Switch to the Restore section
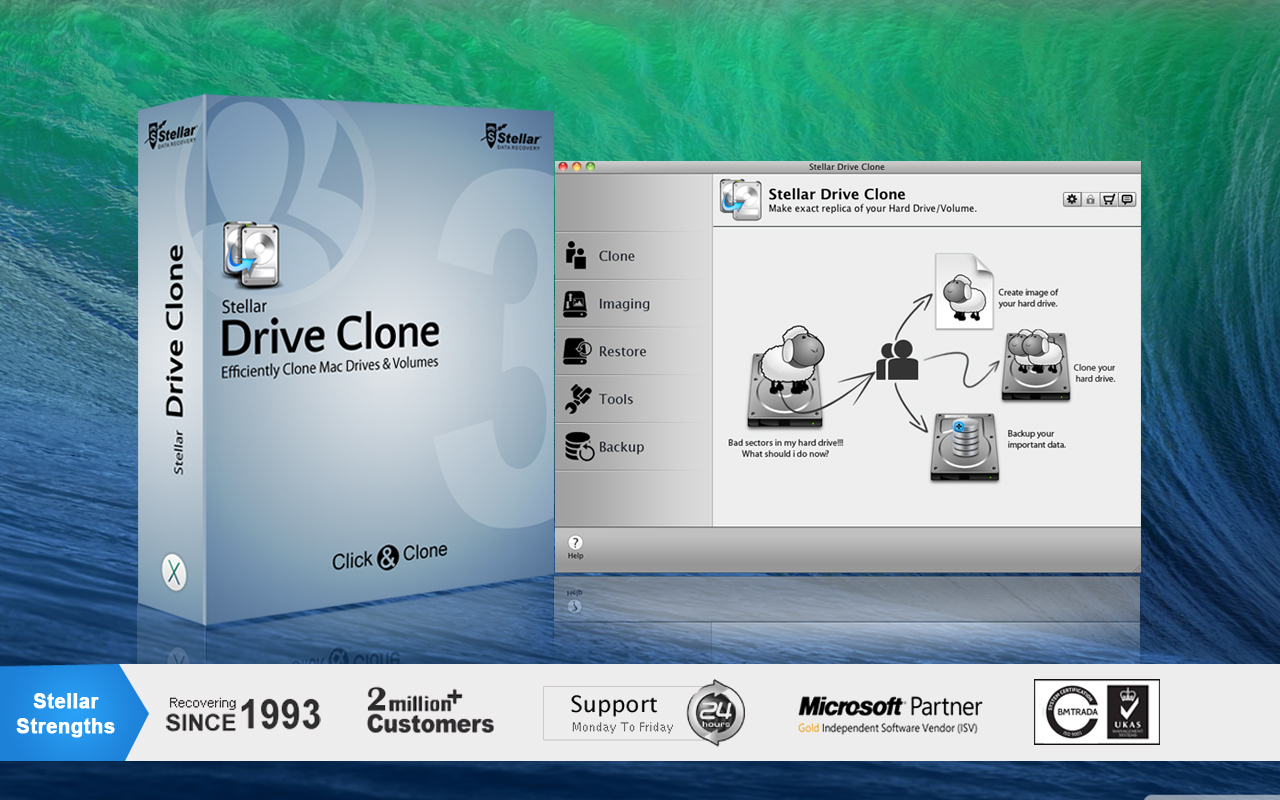 pyautogui.click(x=633, y=351)
